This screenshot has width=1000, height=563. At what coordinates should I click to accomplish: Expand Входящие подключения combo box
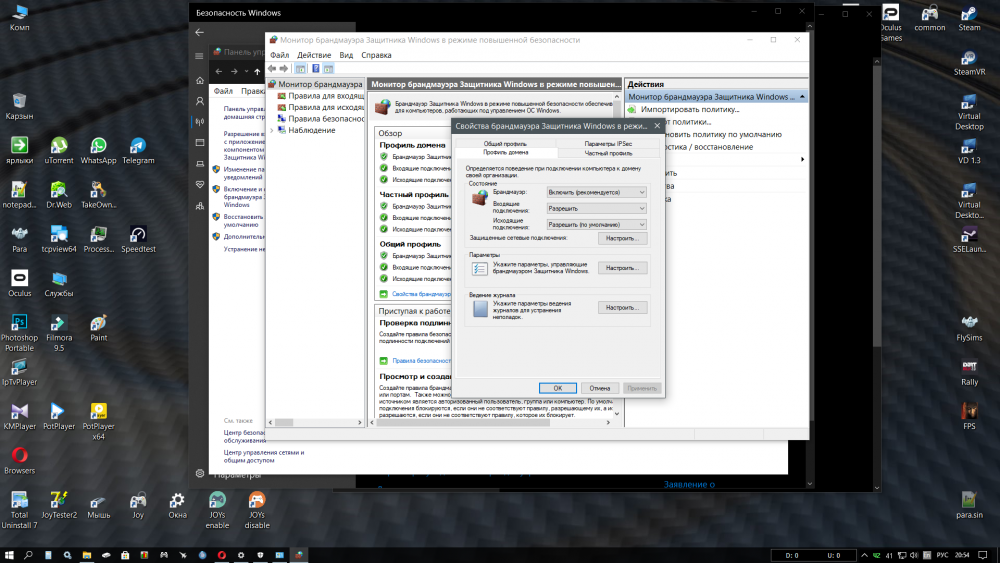point(596,208)
